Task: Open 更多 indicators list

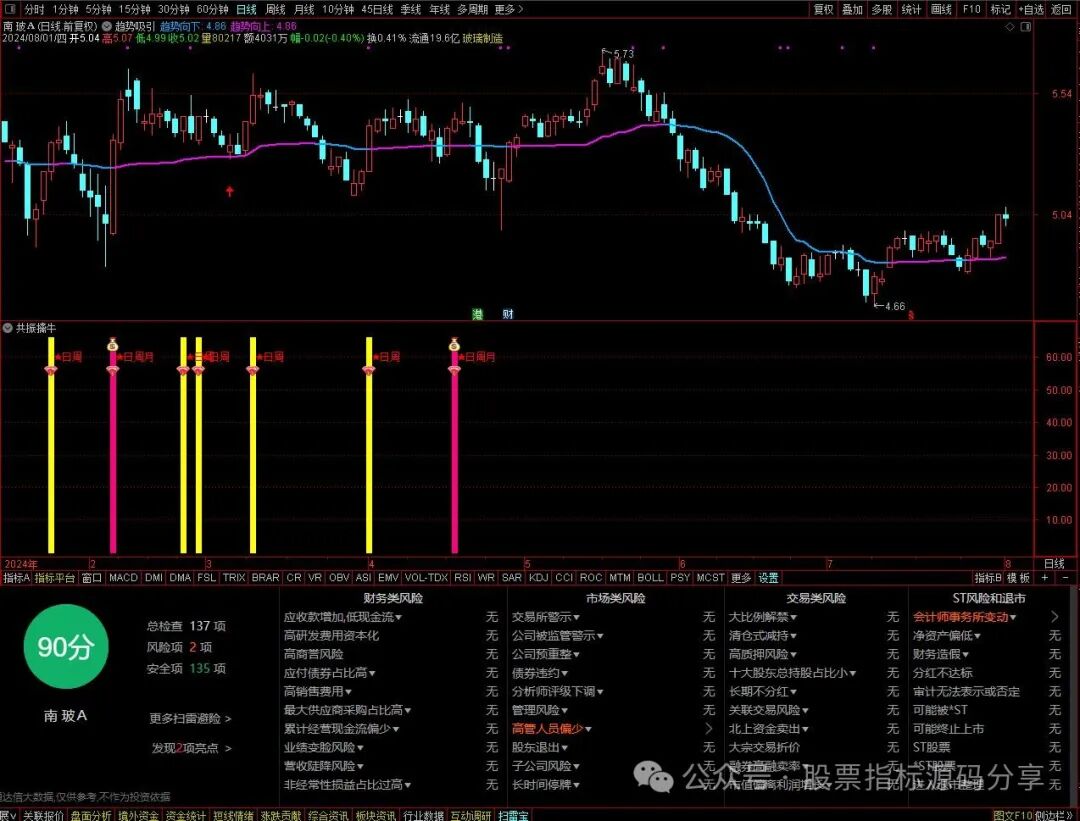Action: click(x=741, y=578)
